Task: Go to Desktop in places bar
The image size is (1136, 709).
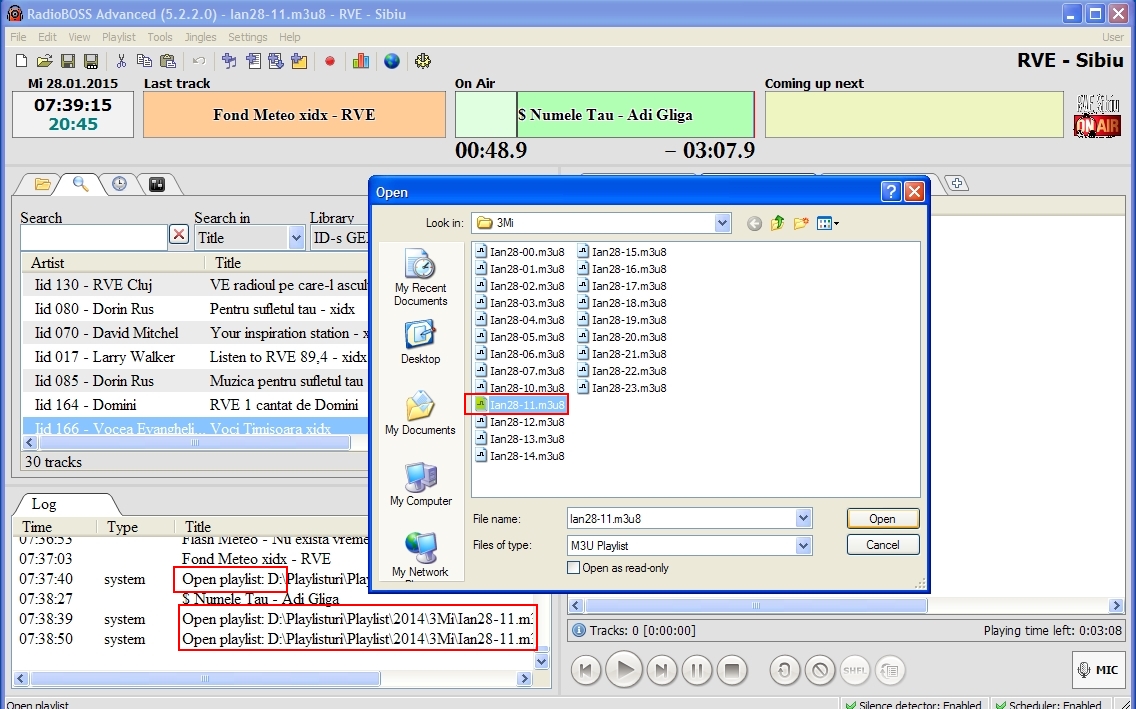Action: click(420, 343)
